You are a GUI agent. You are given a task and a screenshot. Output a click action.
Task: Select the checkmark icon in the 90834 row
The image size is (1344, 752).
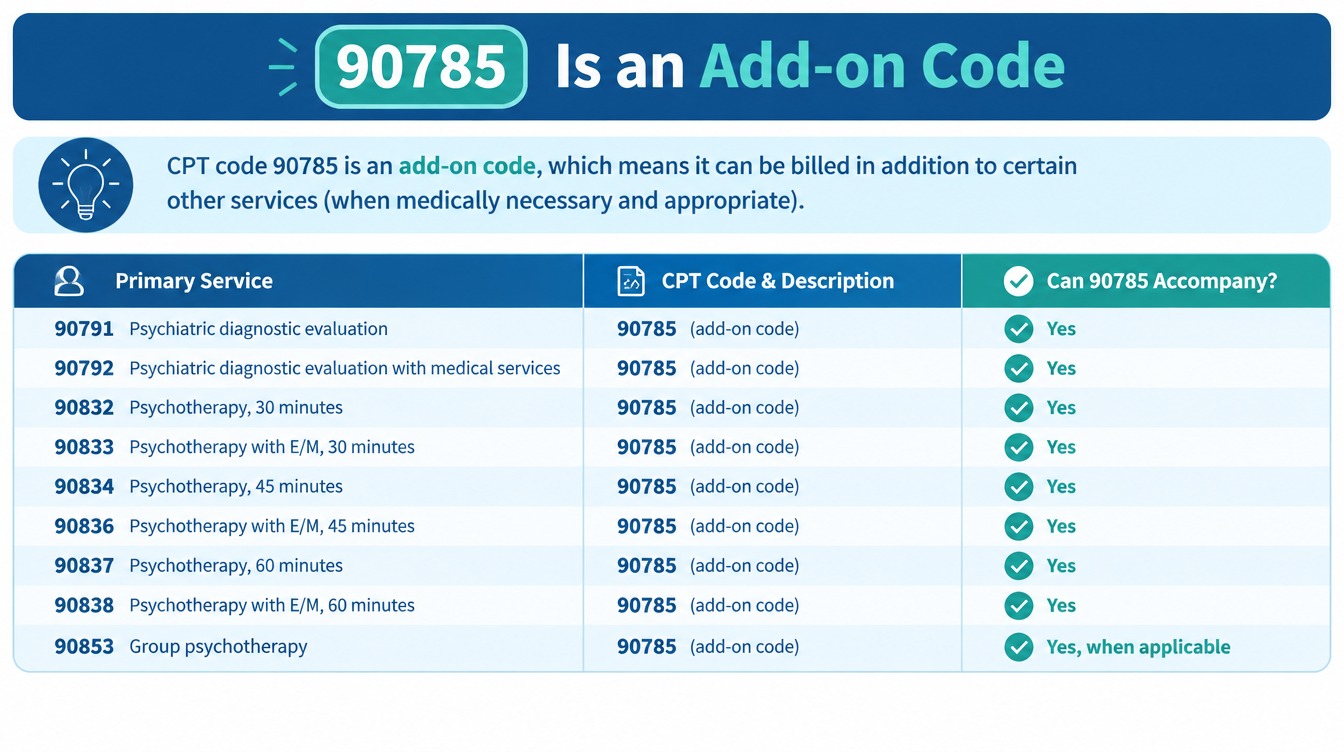1018,487
